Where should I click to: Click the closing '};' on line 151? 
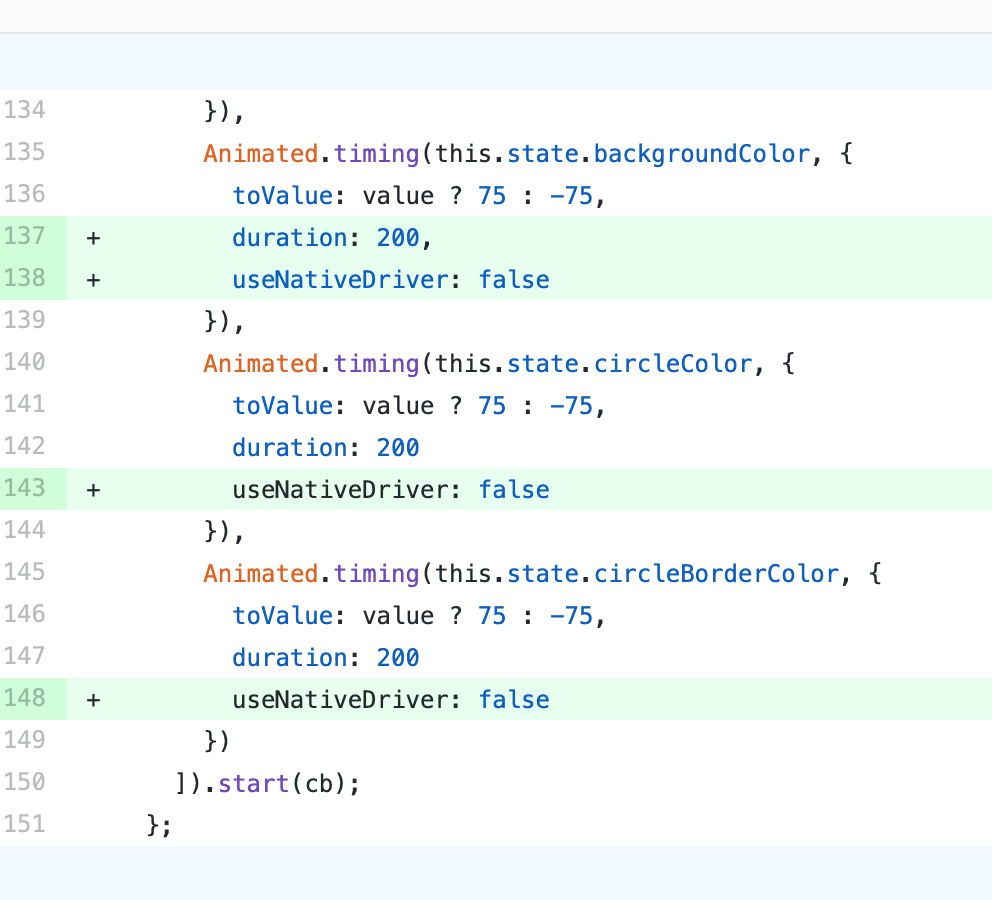159,825
